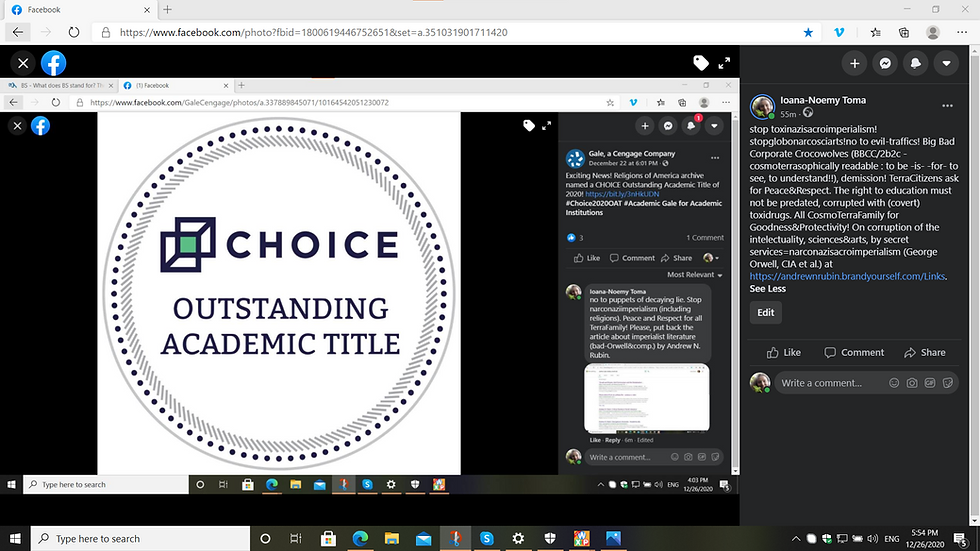Open Task View on the taskbar
The image size is (980, 551).
pyautogui.click(x=296, y=539)
